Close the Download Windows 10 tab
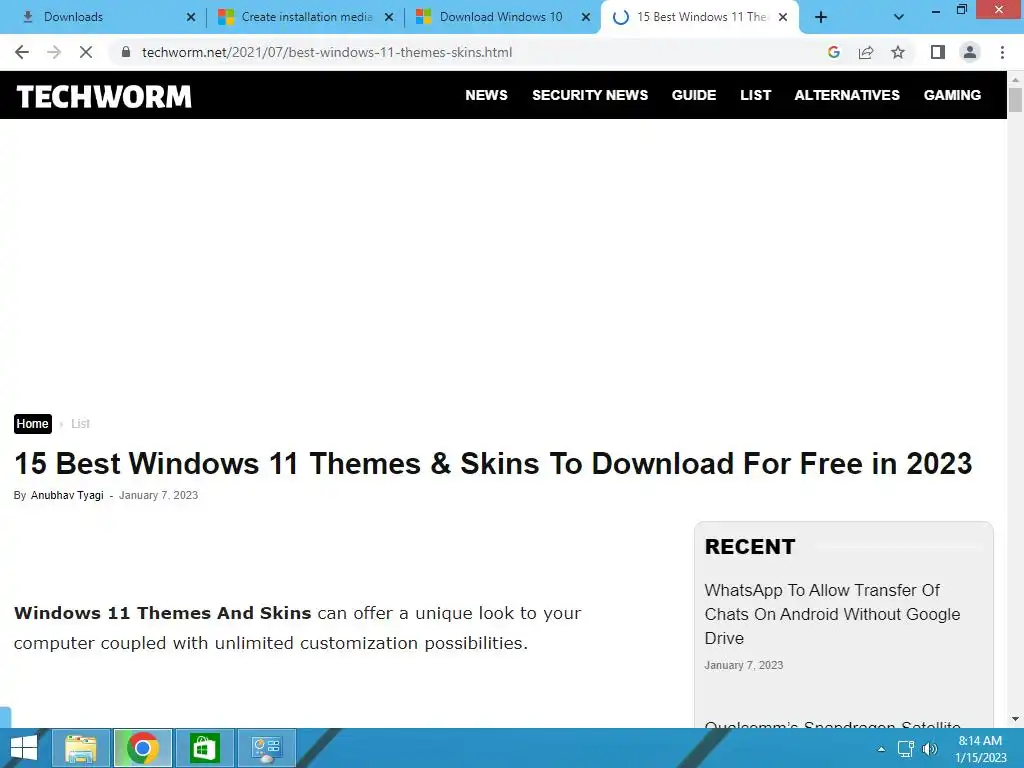This screenshot has width=1024, height=768. pos(586,17)
